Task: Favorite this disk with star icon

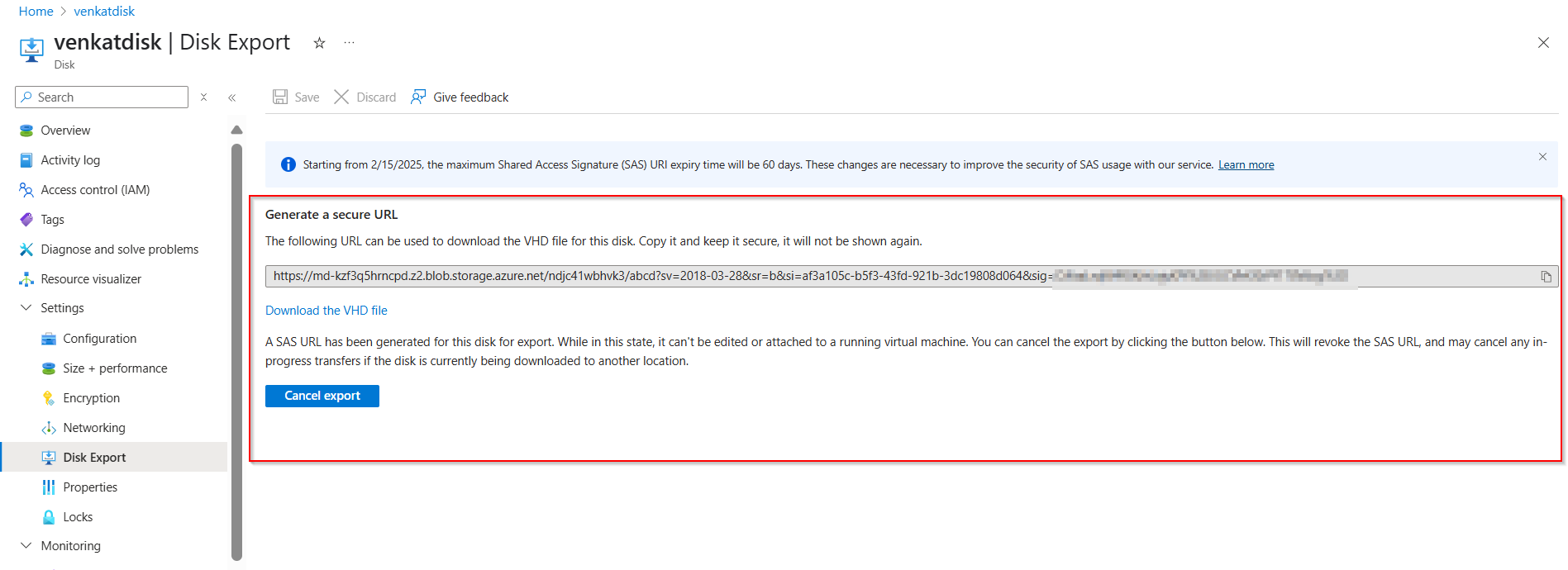Action: [x=319, y=43]
